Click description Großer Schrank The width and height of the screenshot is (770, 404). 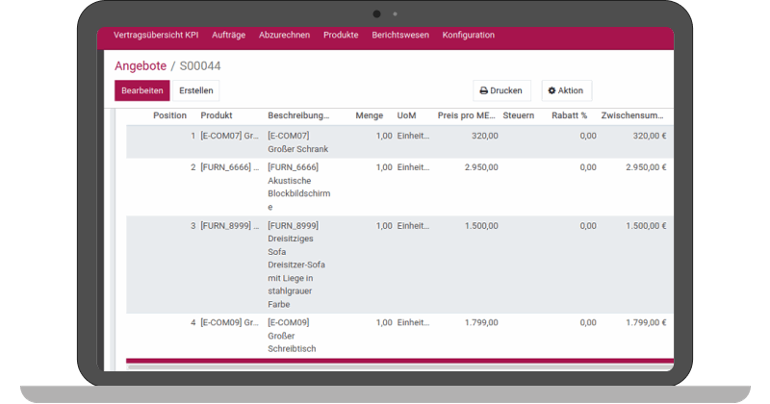(x=298, y=149)
